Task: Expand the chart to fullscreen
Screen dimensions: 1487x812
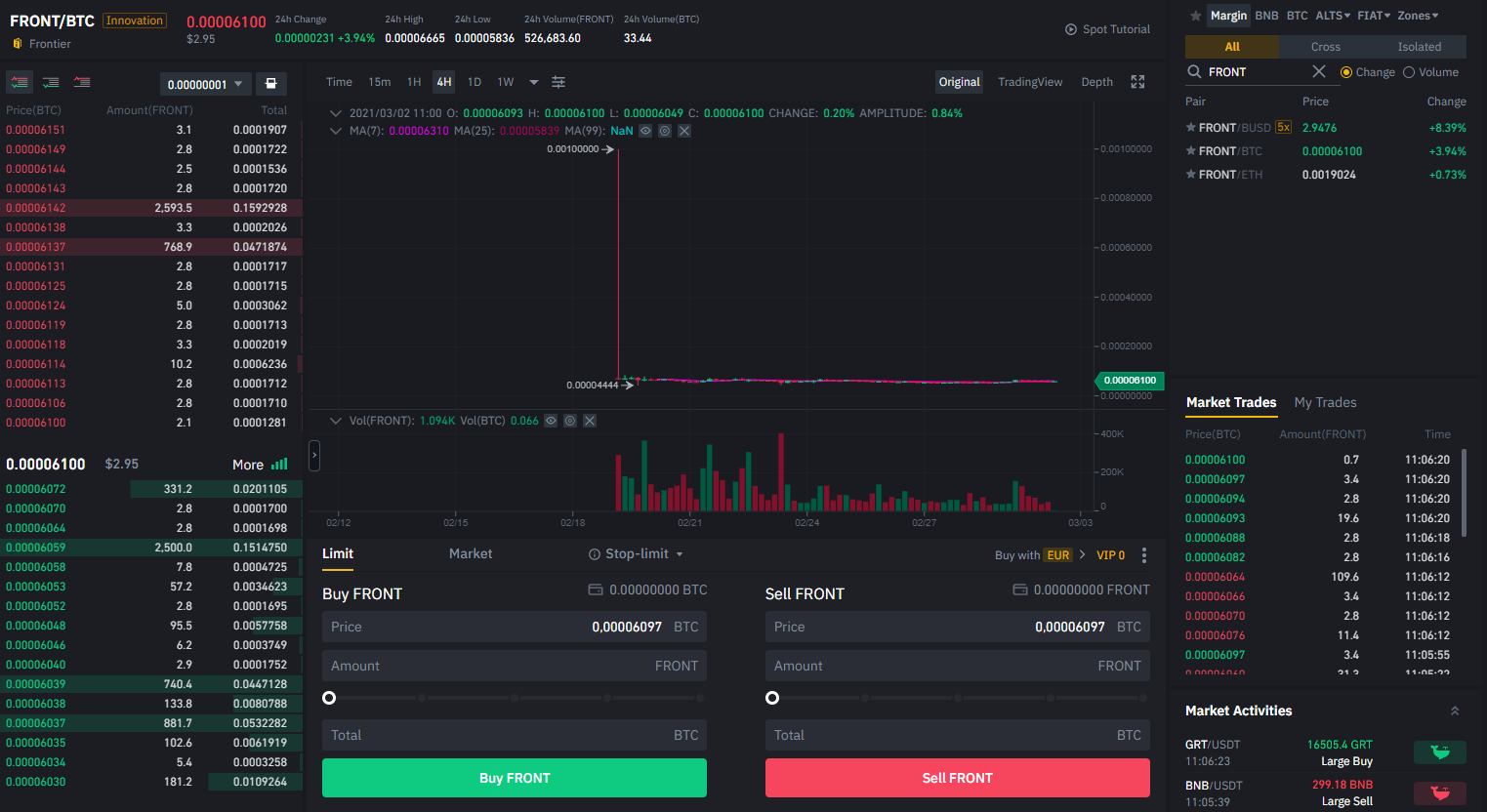Action: pos(1137,82)
